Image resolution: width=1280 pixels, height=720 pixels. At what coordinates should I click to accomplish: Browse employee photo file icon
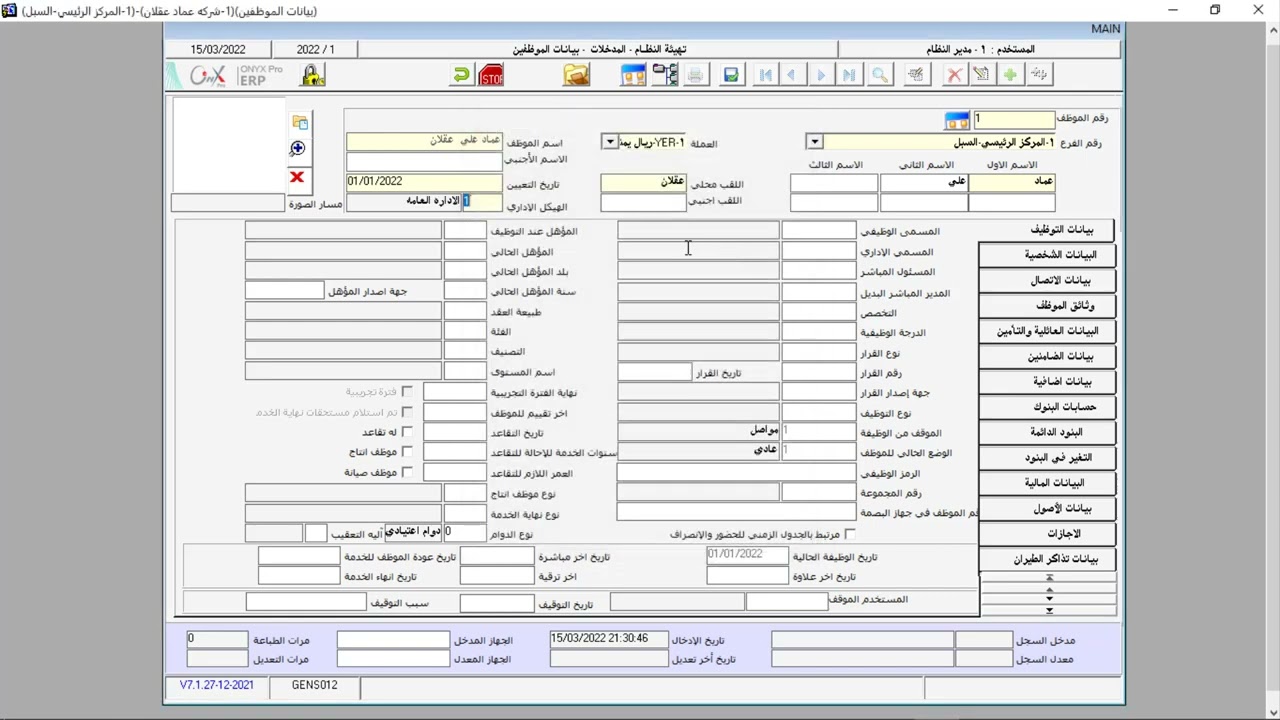pos(299,122)
